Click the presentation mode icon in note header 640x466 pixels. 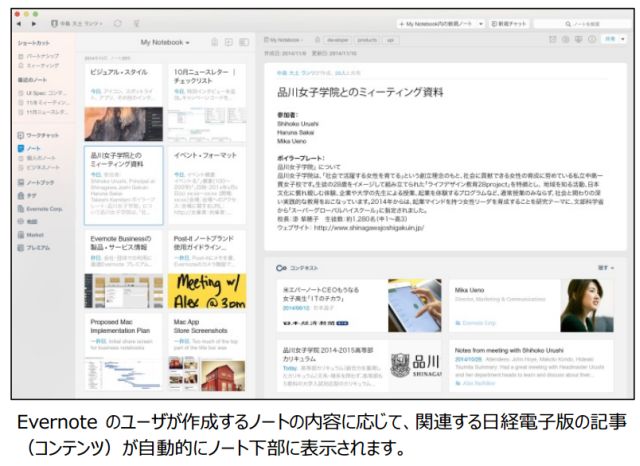click(x=578, y=39)
